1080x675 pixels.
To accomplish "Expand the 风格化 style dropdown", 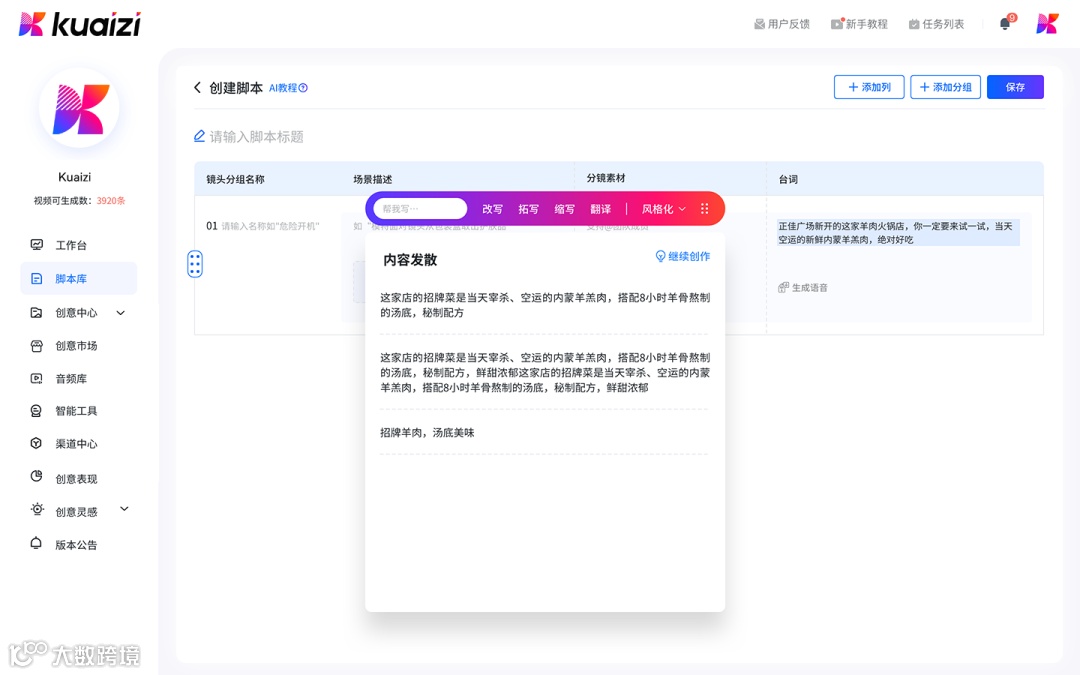I will [664, 208].
